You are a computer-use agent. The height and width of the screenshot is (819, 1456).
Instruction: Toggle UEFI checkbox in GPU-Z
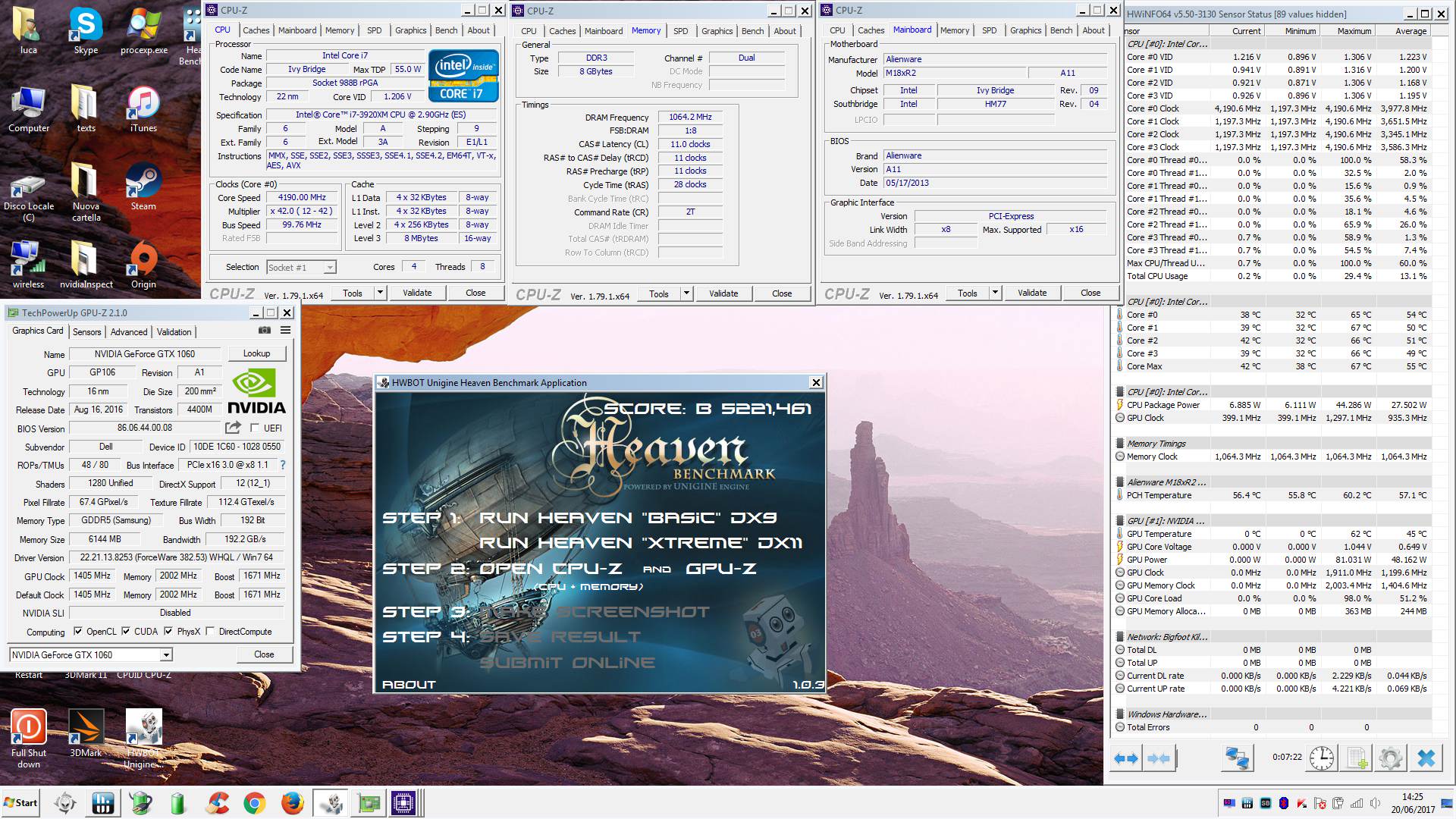255,428
